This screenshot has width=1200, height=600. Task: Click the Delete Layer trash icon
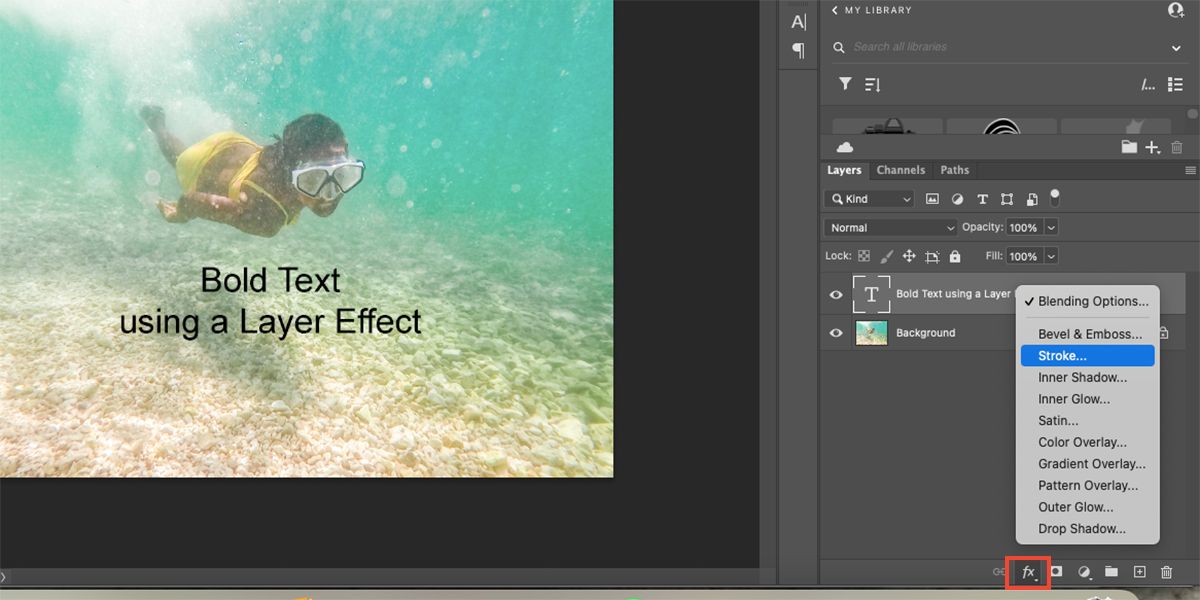[1166, 572]
